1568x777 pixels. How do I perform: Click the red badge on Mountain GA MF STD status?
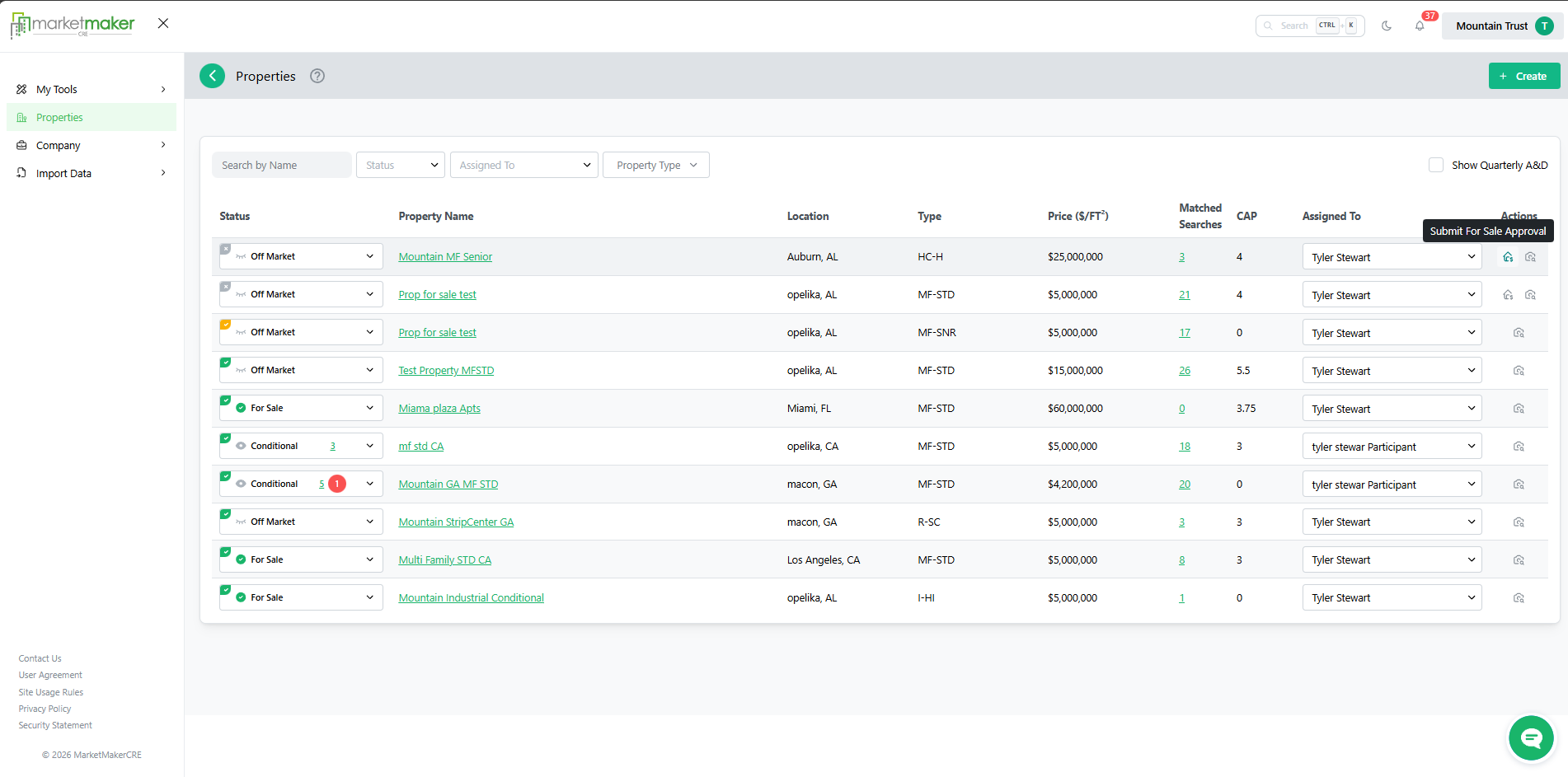click(x=337, y=484)
